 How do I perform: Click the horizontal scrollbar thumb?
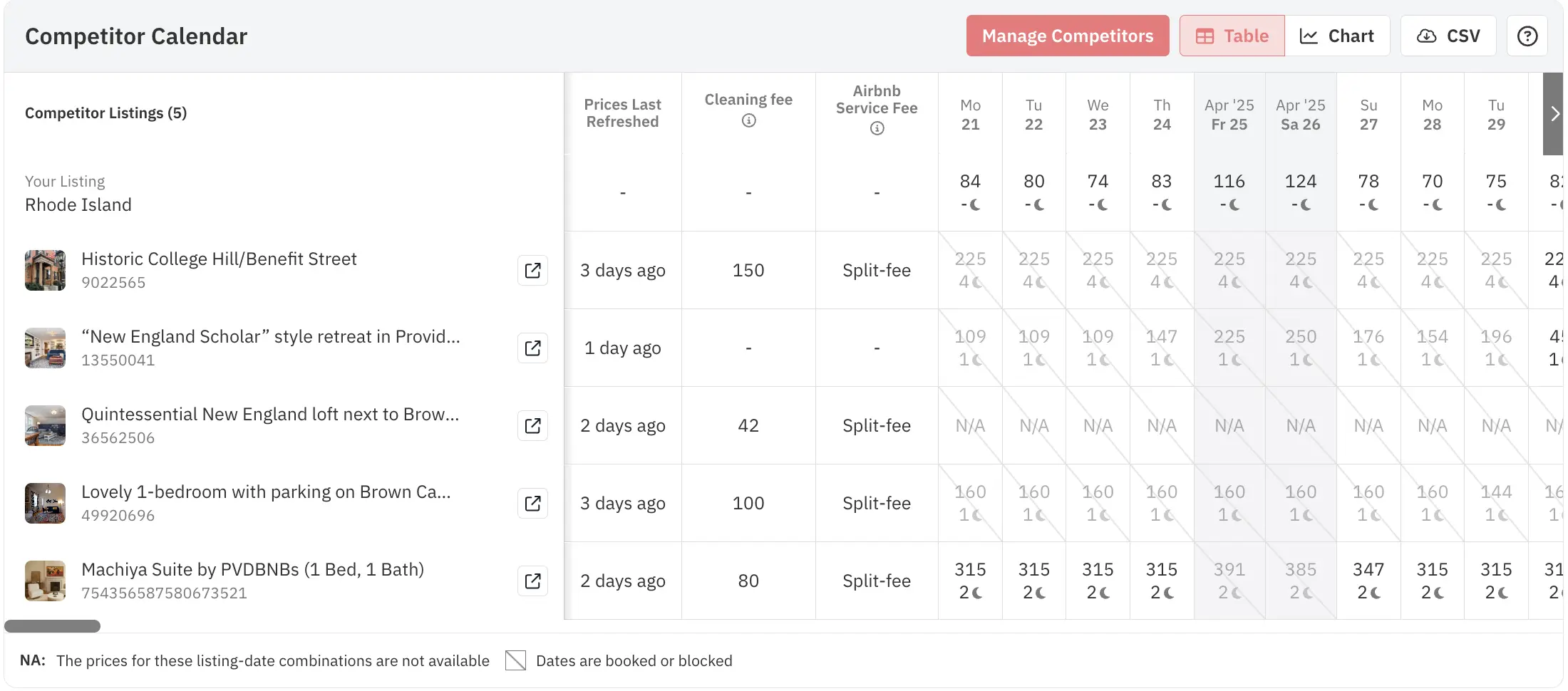point(52,626)
